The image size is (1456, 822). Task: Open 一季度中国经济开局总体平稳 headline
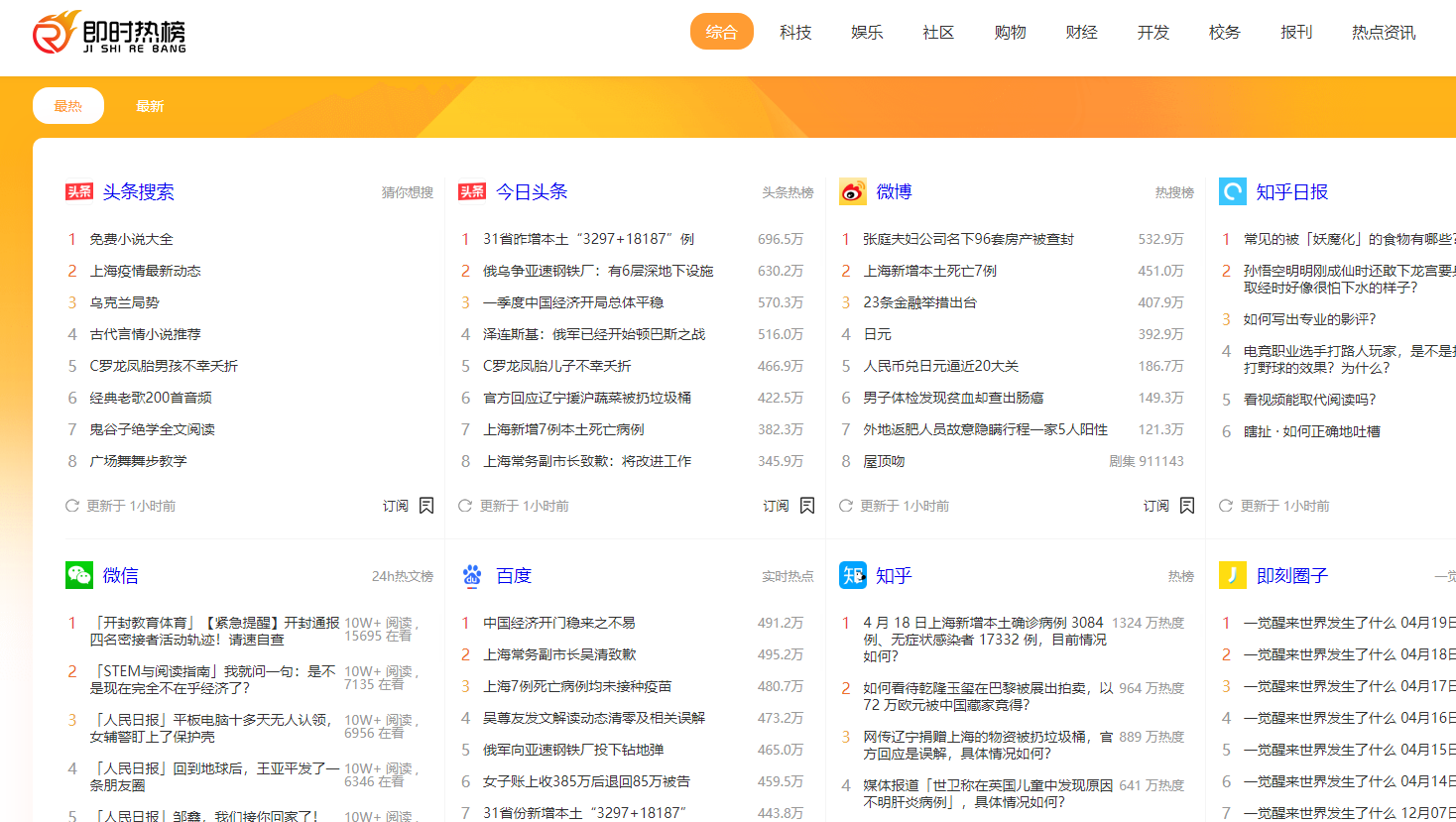click(573, 302)
